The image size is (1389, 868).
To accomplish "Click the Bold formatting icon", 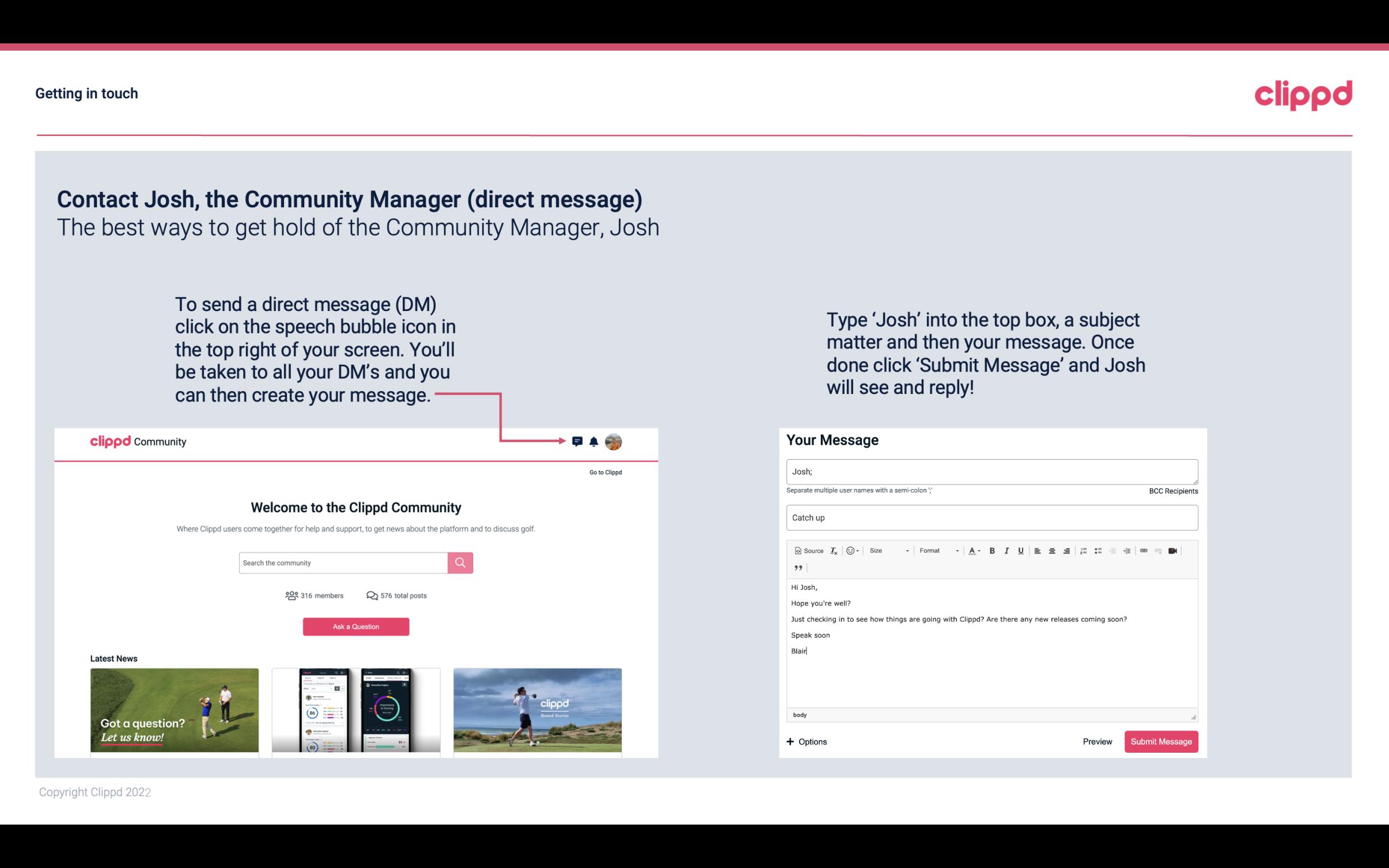I will 993,550.
